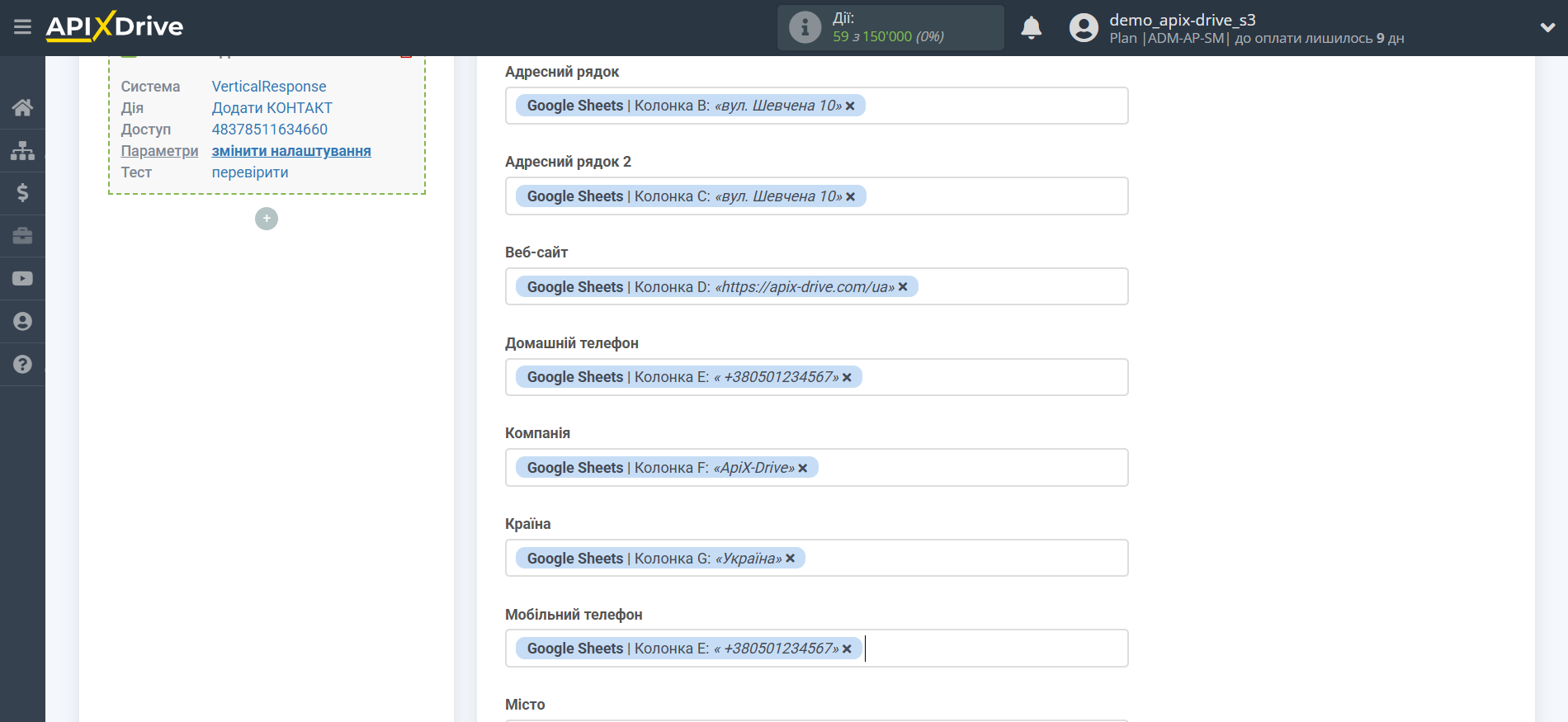This screenshot has height=722, width=1568.
Task: Click the 'Система' row label
Action: point(150,87)
